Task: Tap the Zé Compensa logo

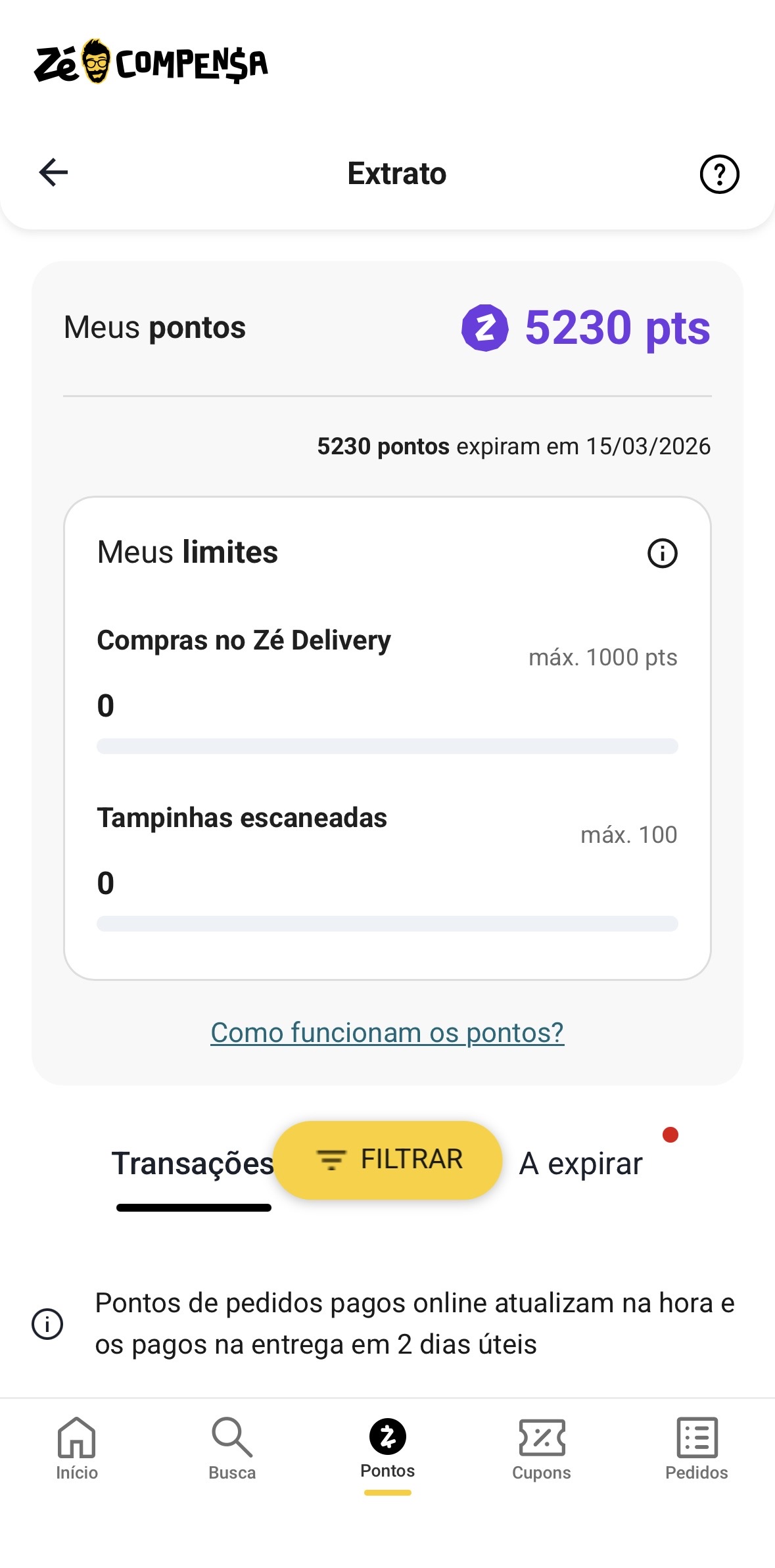Action: (151, 63)
